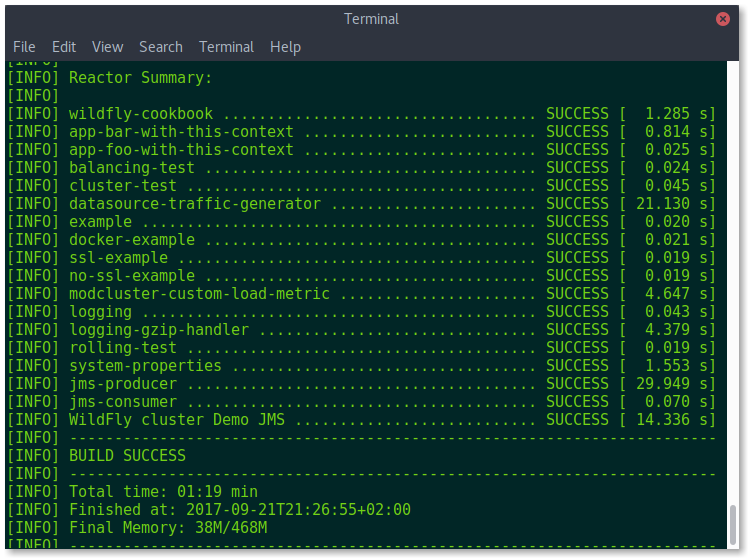Open the View menu
The width and height of the screenshot is (748, 558).
(107, 47)
